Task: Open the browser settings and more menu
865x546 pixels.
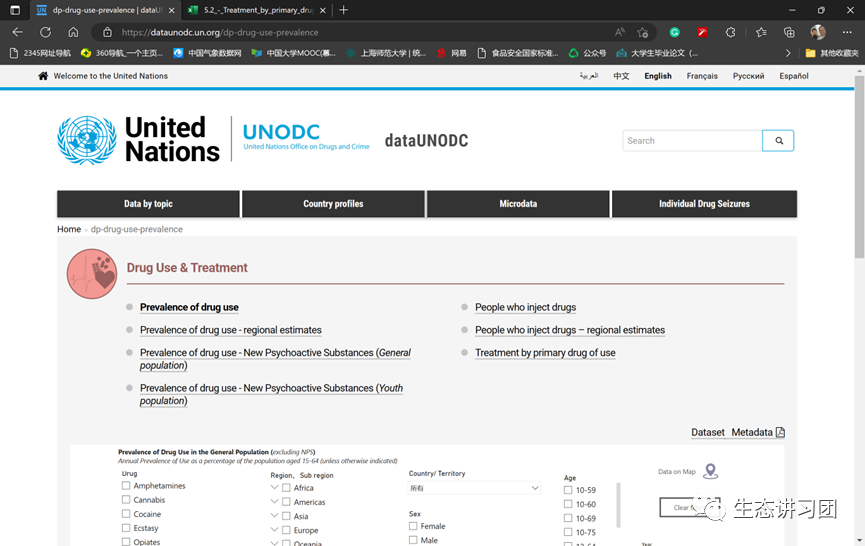Action: (x=847, y=32)
